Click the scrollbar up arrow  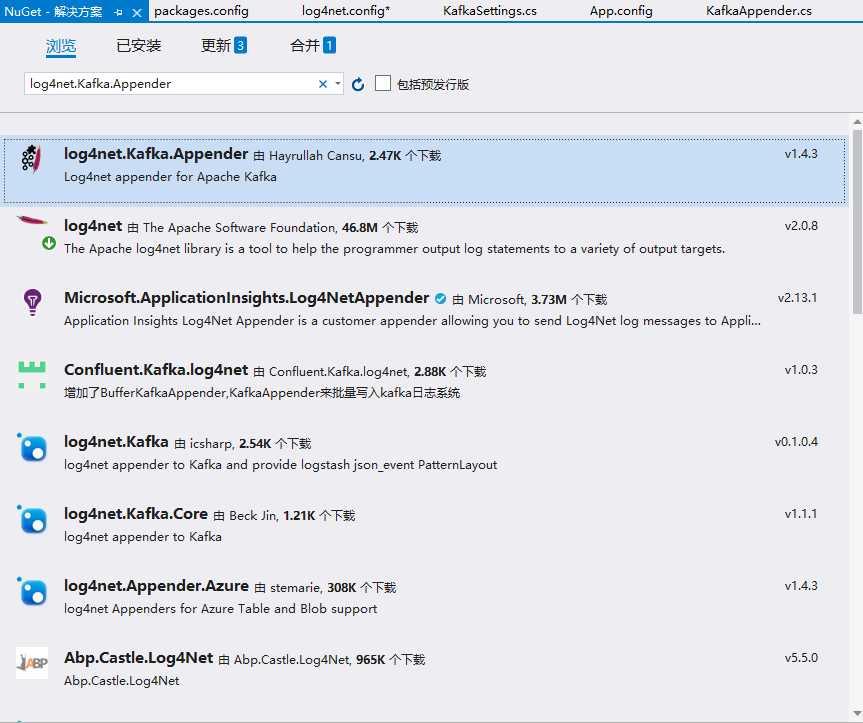click(857, 122)
